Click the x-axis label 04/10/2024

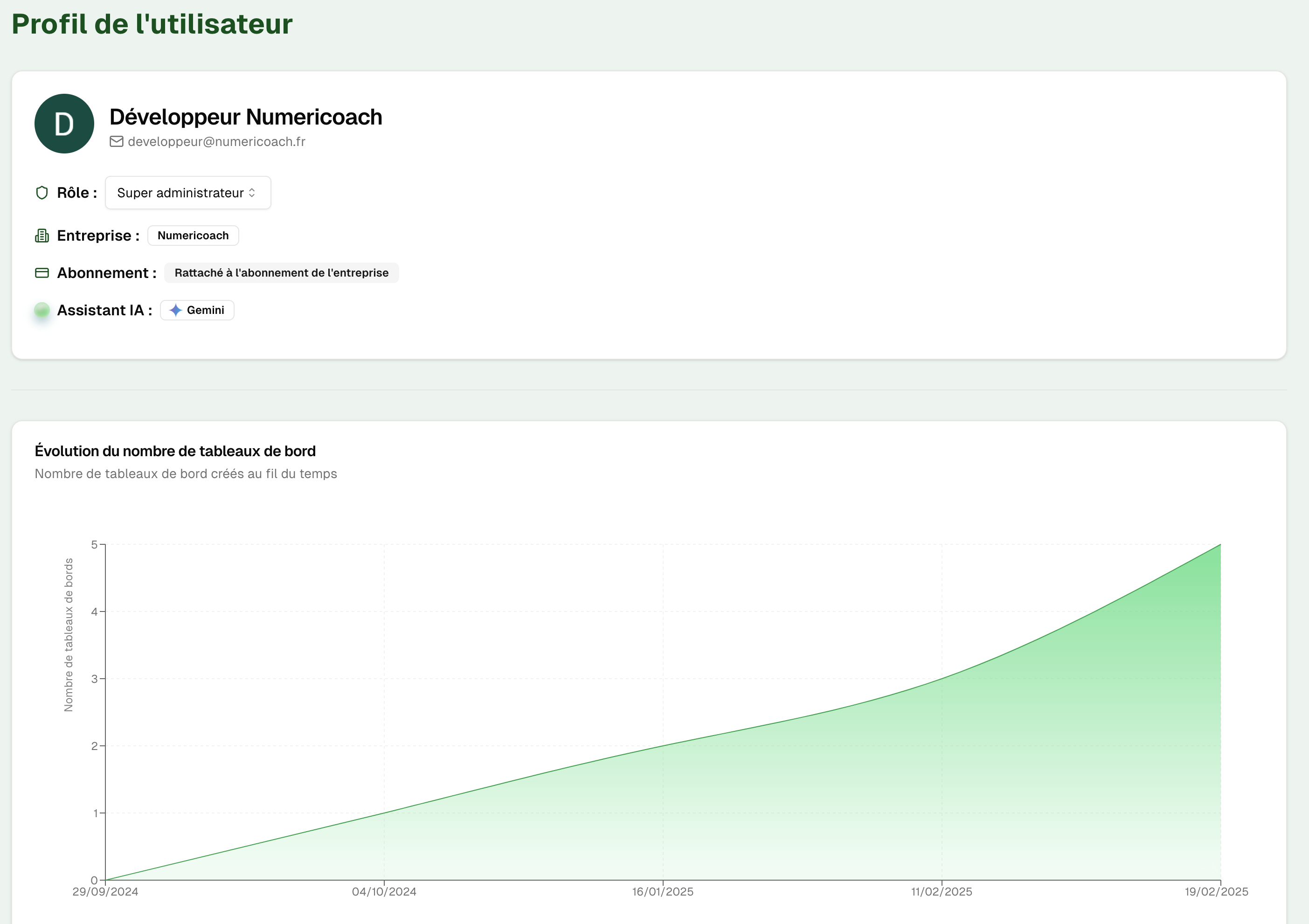384,891
